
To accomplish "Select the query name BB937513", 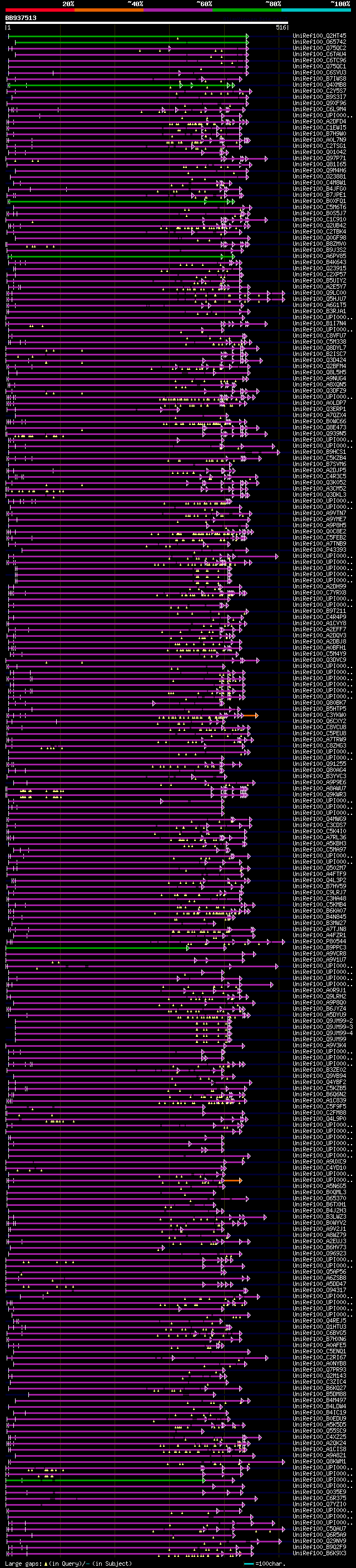I will click(21, 18).
